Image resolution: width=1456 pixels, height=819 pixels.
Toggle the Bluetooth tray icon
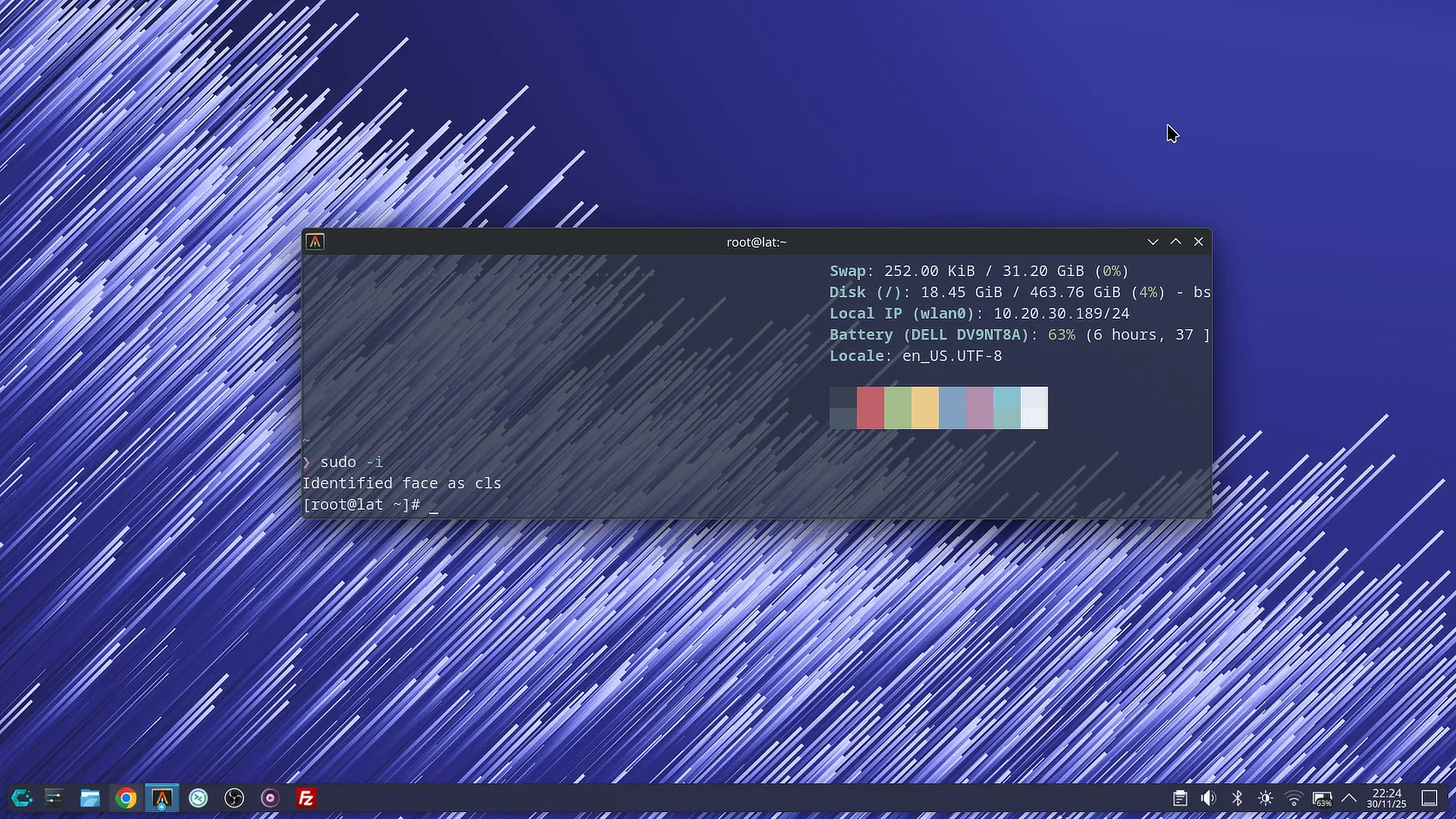(1237, 798)
